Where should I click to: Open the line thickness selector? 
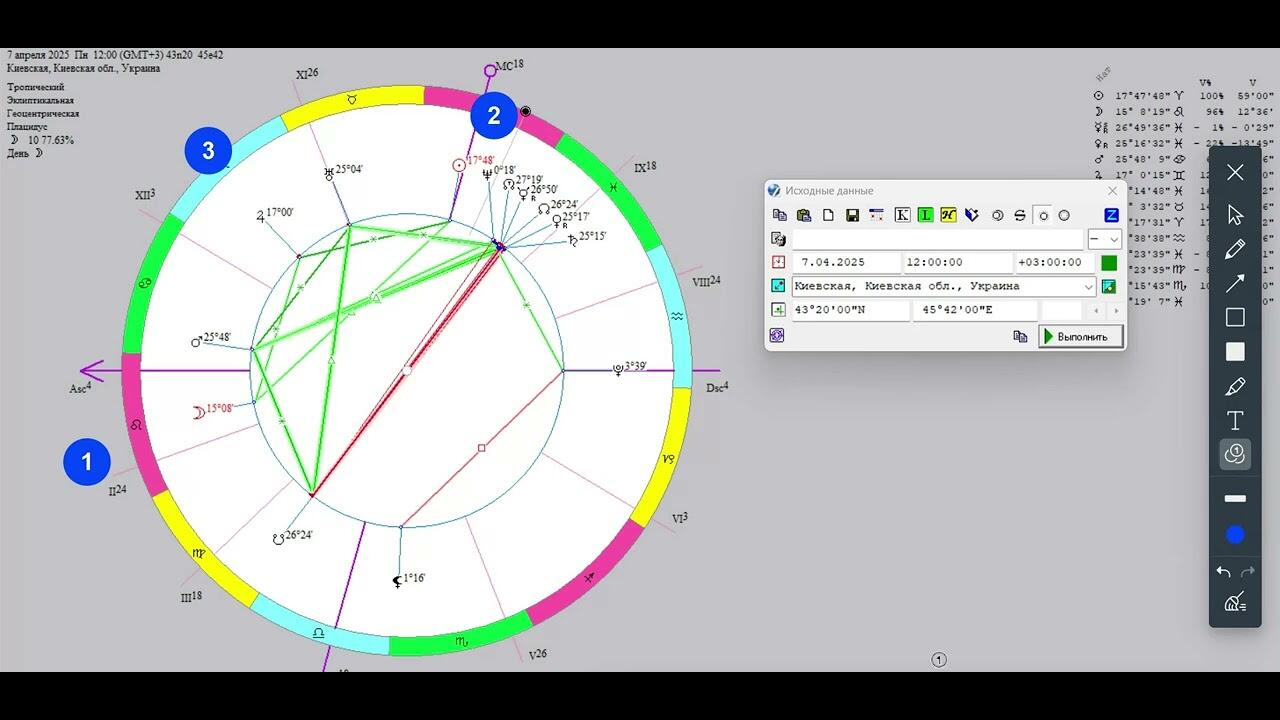click(x=1235, y=498)
